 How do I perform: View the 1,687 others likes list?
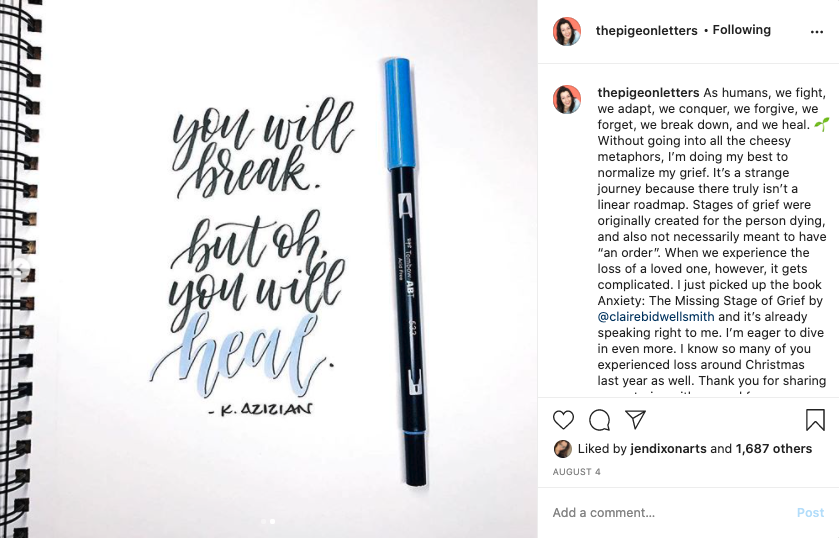click(x=774, y=449)
